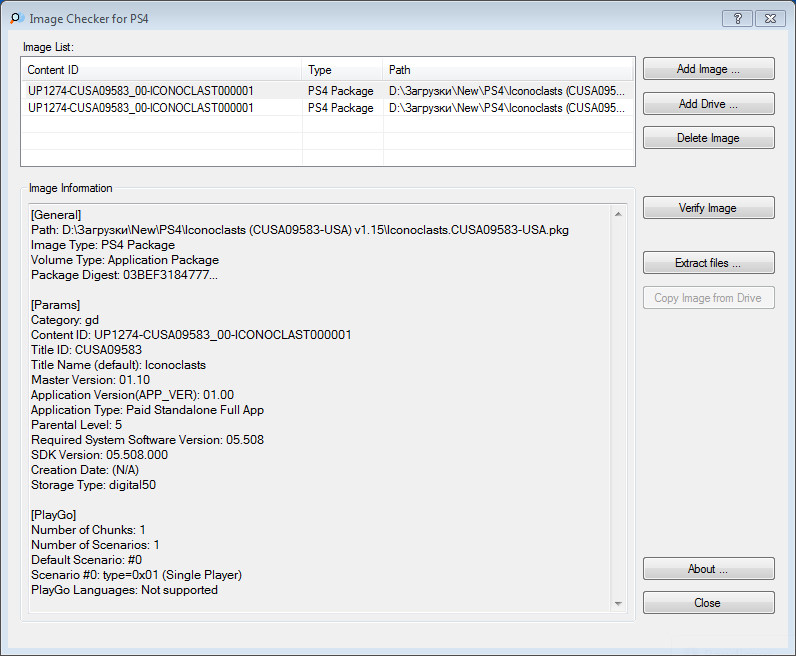
Task: Click the Category: gd line
Action: pyautogui.click(x=64, y=320)
